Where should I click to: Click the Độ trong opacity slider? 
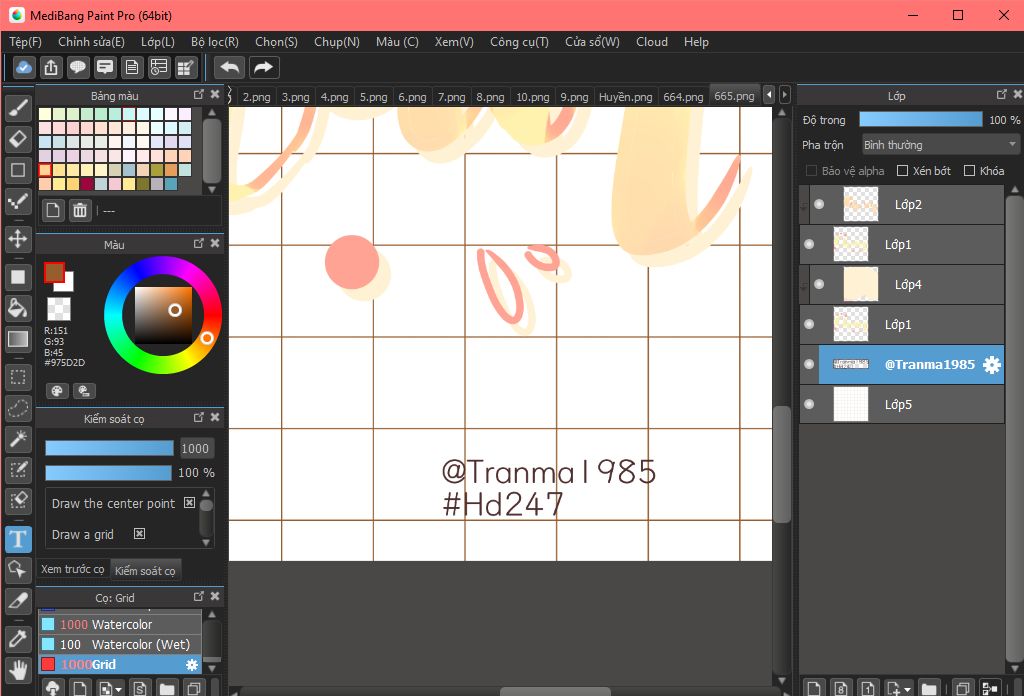click(x=921, y=119)
